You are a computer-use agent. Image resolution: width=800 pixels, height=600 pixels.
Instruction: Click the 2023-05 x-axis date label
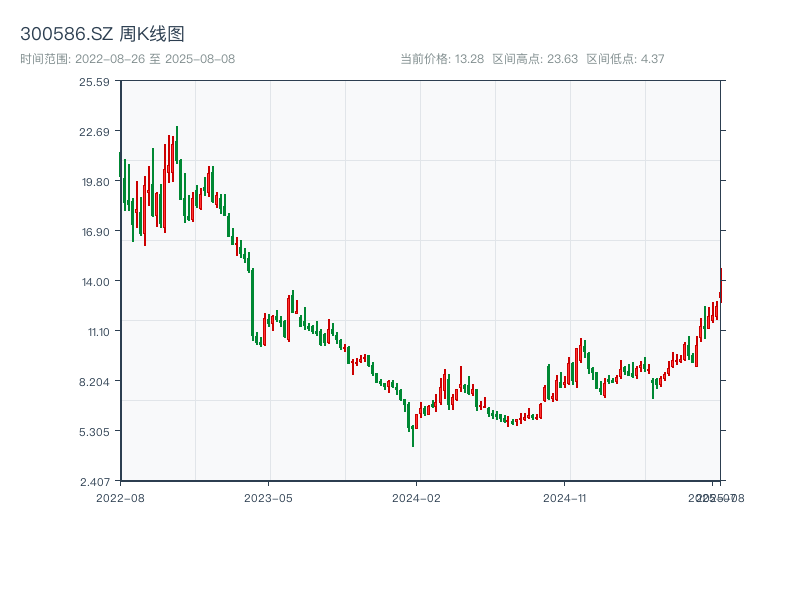click(268, 497)
